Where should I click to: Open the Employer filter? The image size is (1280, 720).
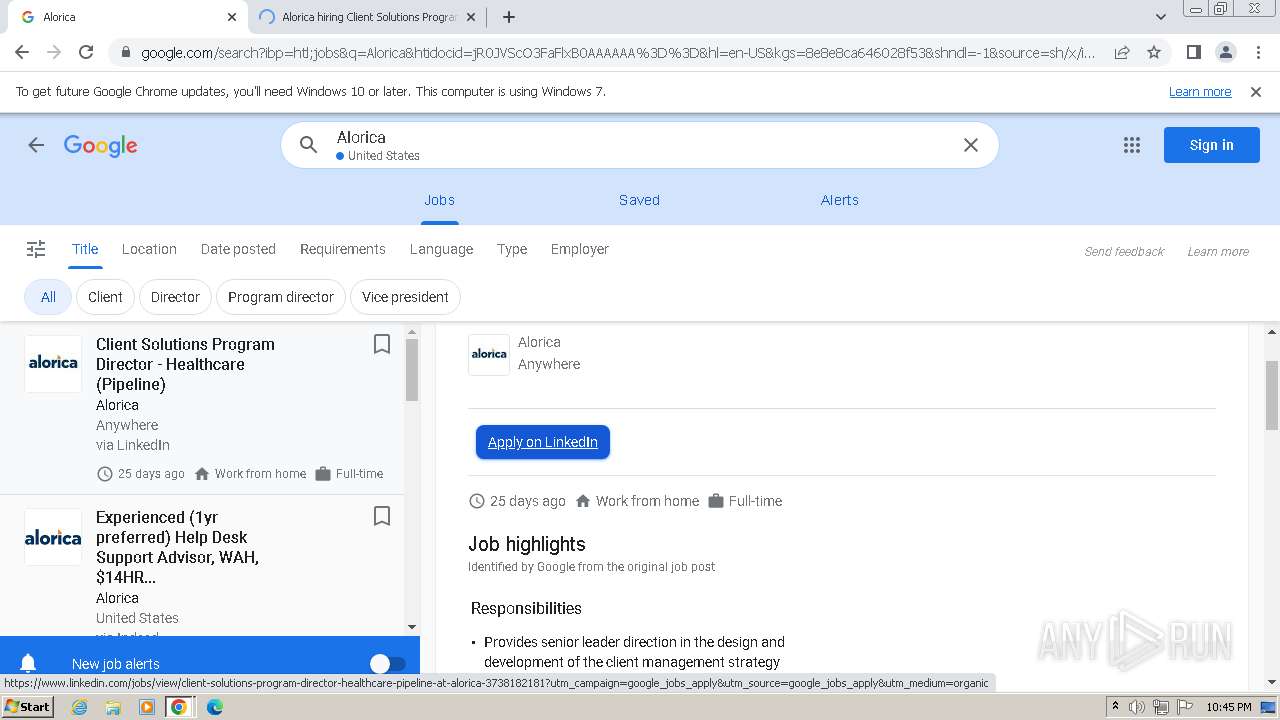[579, 249]
